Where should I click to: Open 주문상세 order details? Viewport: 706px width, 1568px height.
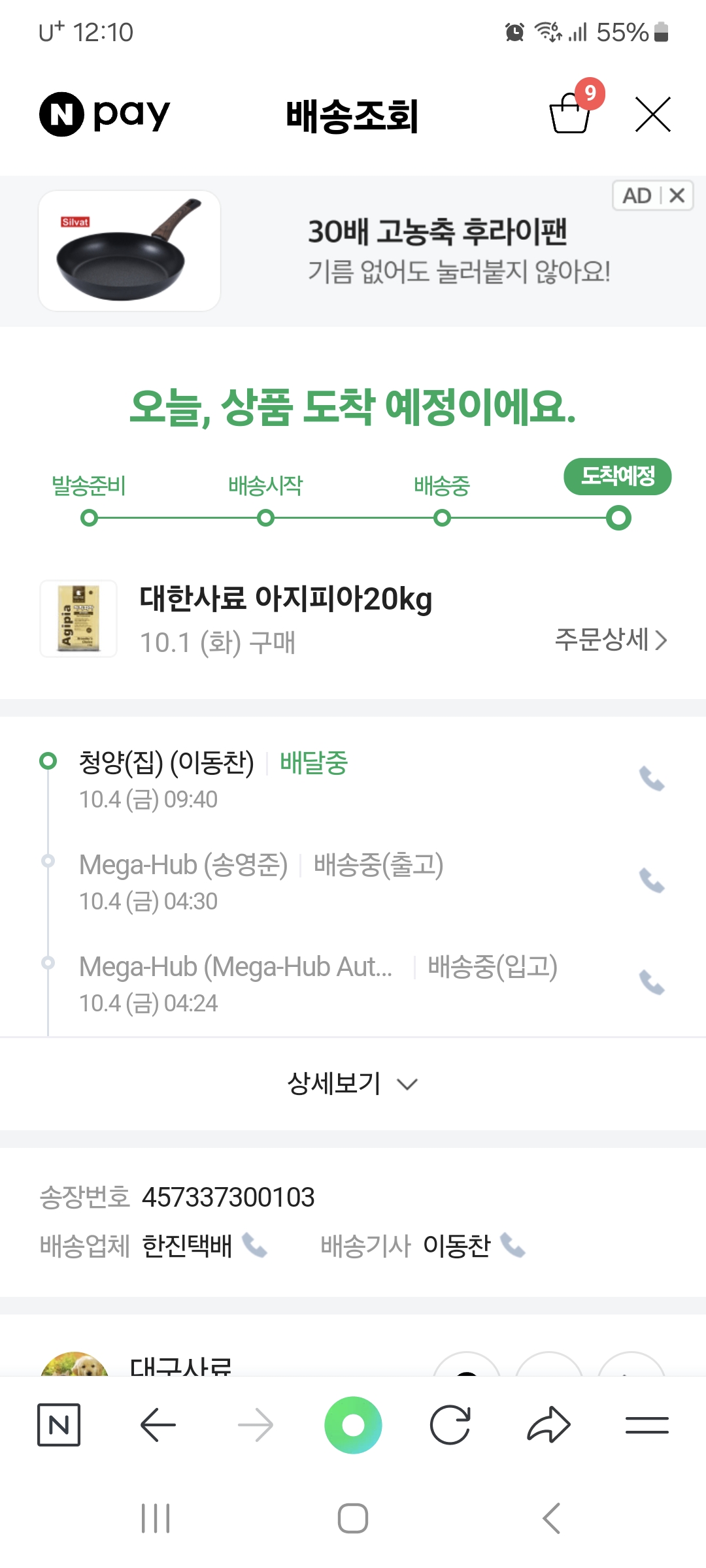click(611, 640)
